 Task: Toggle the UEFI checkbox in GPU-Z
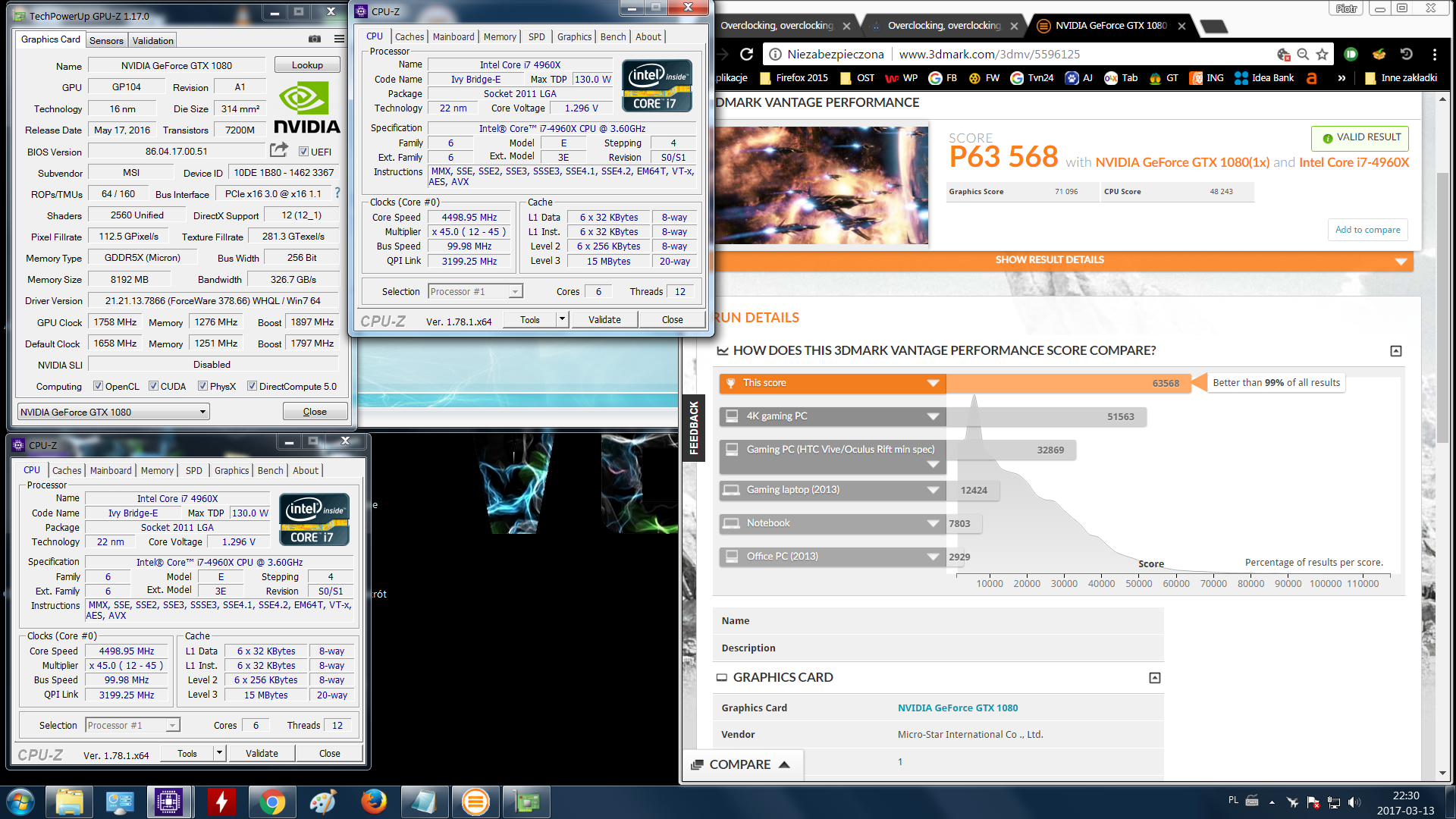tap(303, 152)
